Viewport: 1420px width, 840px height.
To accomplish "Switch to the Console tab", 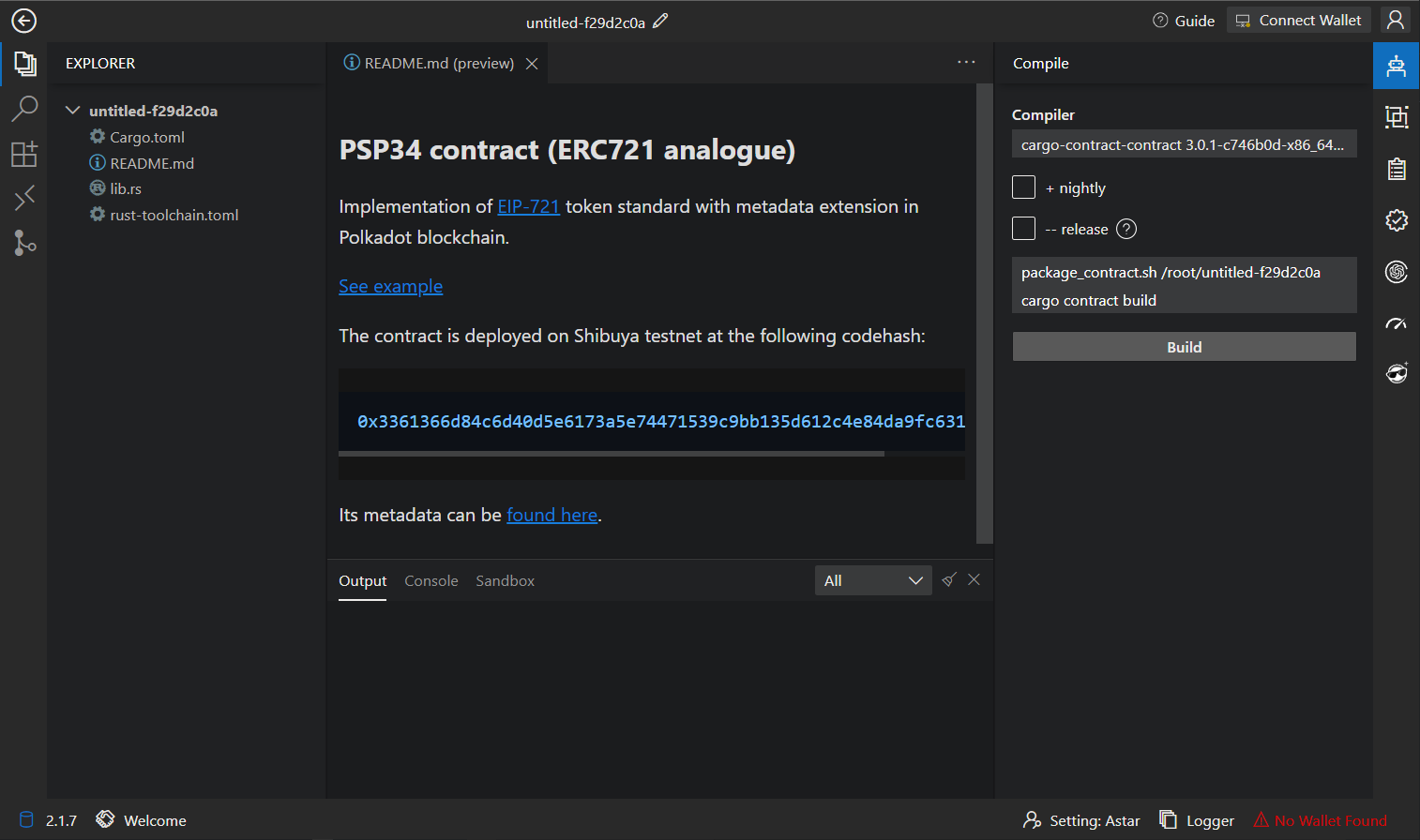I will tap(431, 580).
